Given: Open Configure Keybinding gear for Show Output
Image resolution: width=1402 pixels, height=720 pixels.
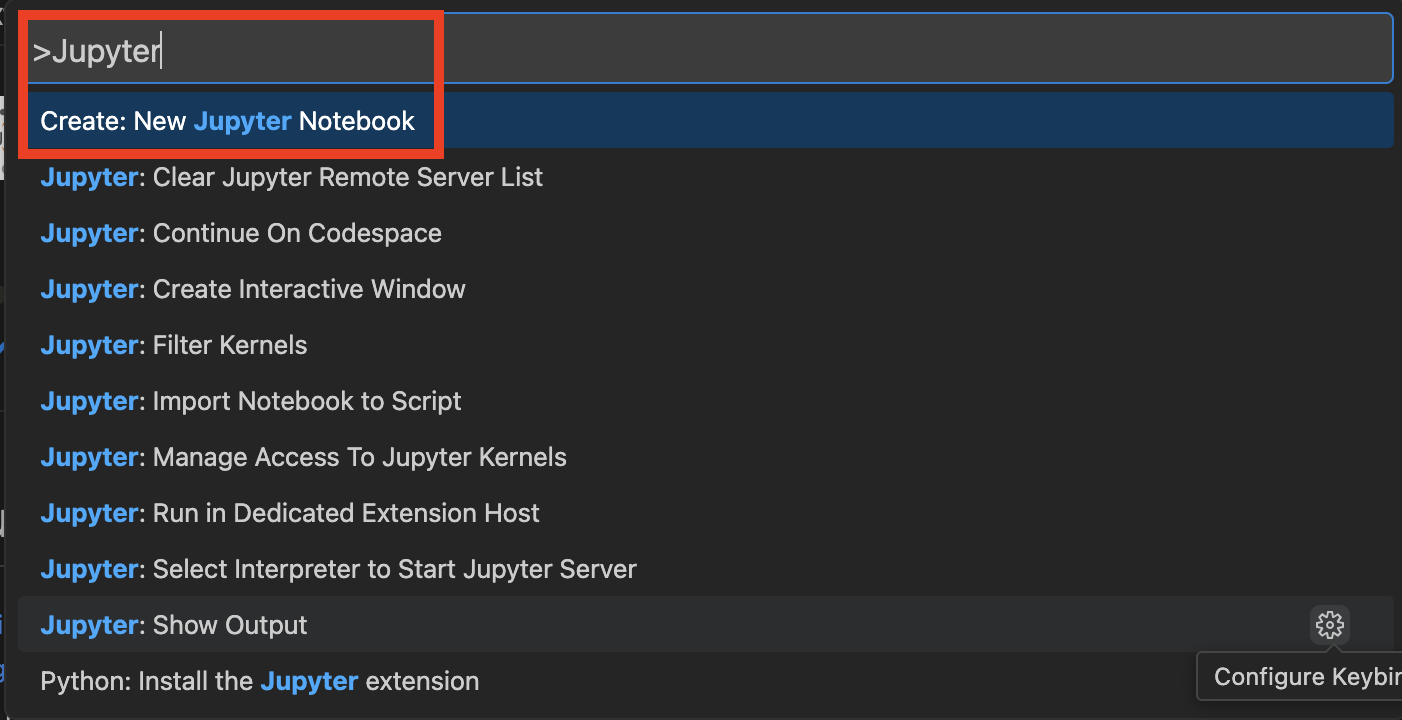Looking at the screenshot, I should tap(1329, 625).
